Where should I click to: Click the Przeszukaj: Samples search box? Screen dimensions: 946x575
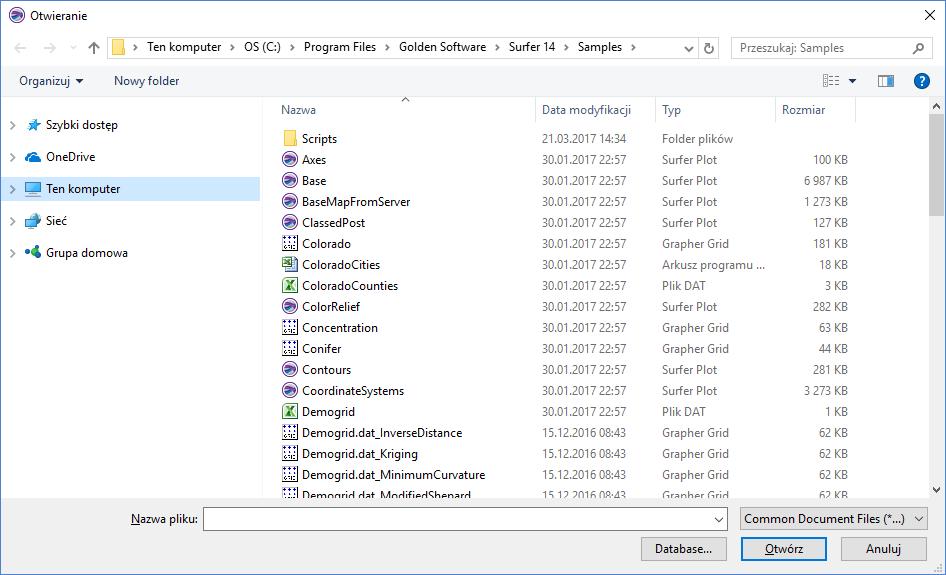pos(831,48)
